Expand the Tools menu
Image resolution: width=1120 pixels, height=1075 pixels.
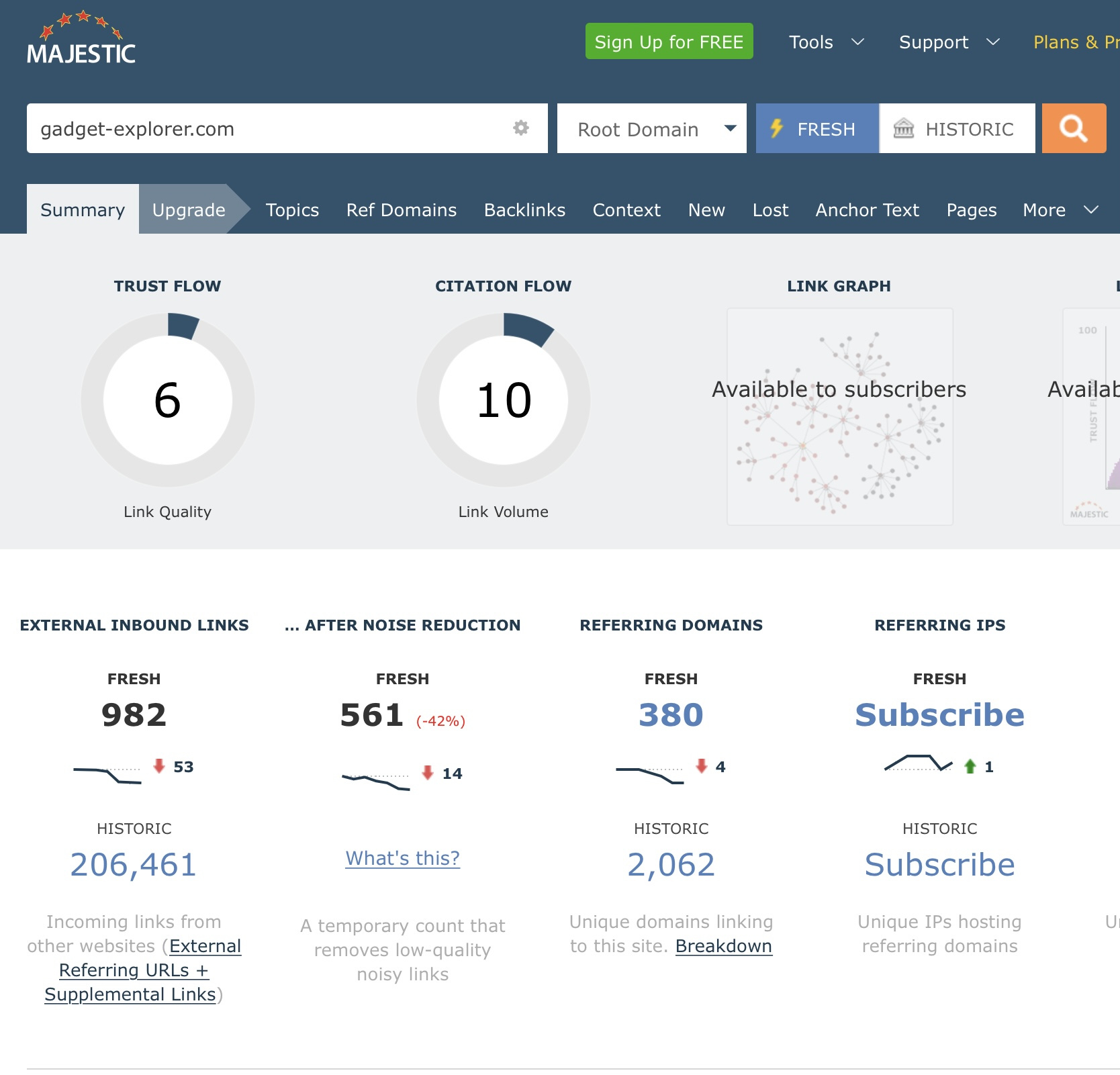coord(827,42)
